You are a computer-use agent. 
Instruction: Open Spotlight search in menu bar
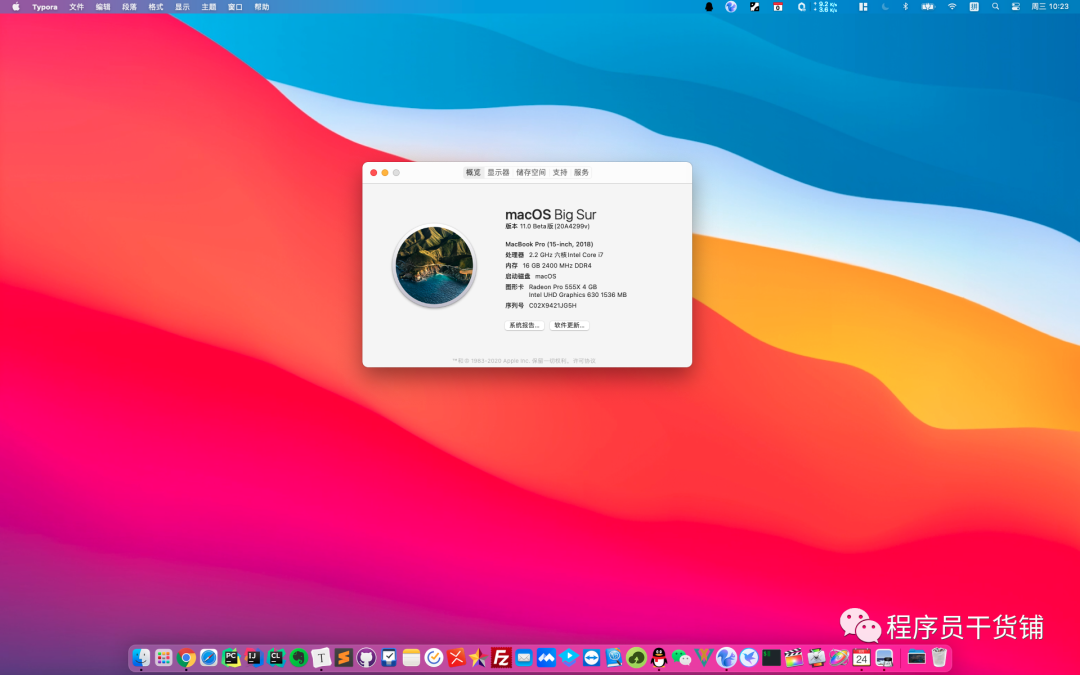tap(995, 6)
